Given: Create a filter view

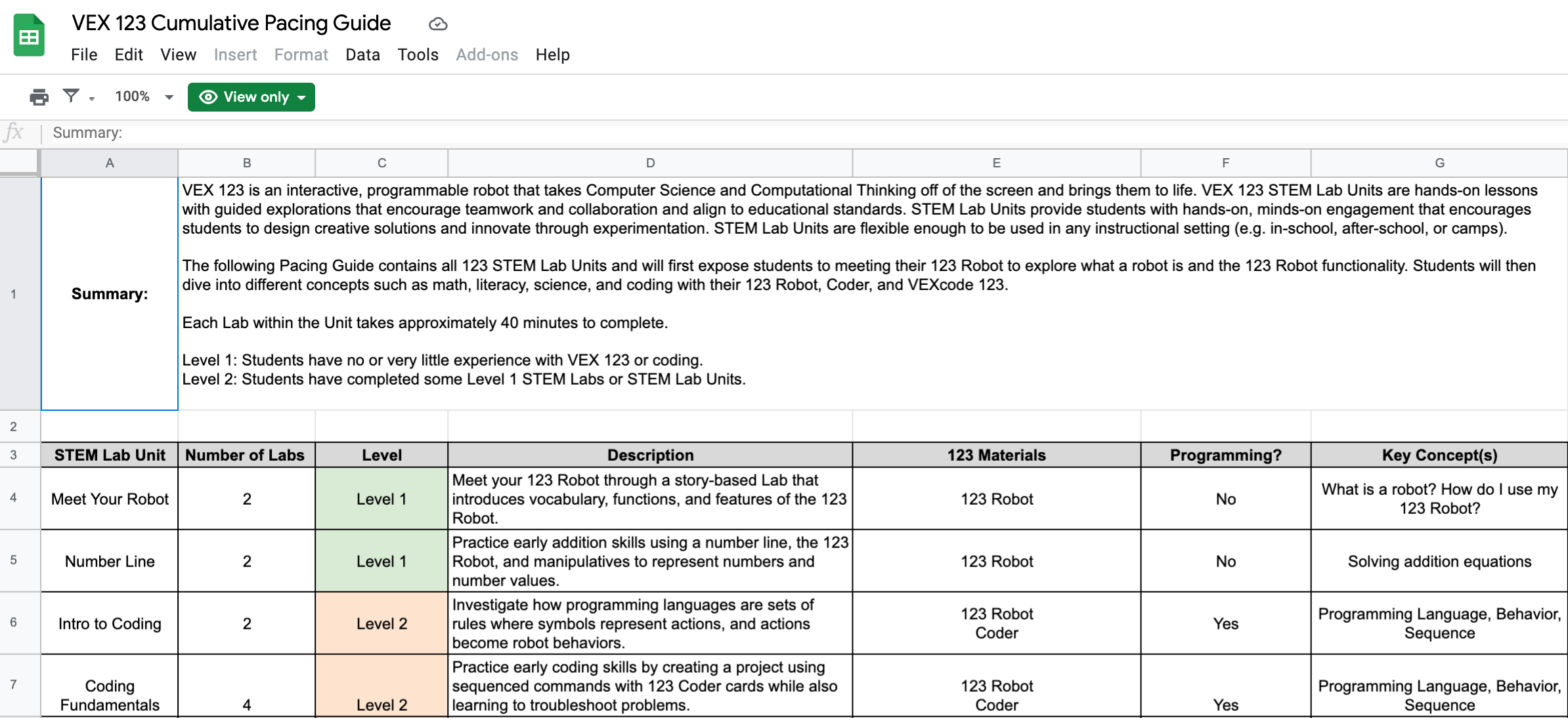Looking at the screenshot, I should tap(71, 96).
